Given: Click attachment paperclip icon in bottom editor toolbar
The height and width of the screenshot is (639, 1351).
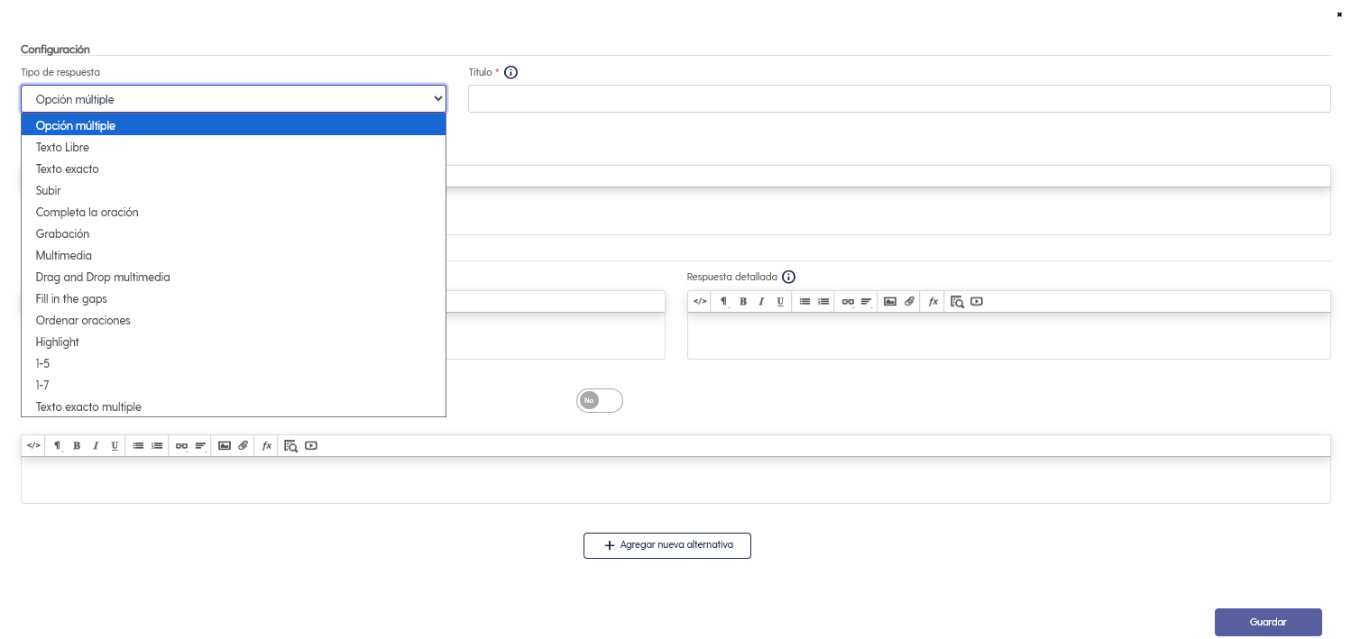Looking at the screenshot, I should pos(242,445).
